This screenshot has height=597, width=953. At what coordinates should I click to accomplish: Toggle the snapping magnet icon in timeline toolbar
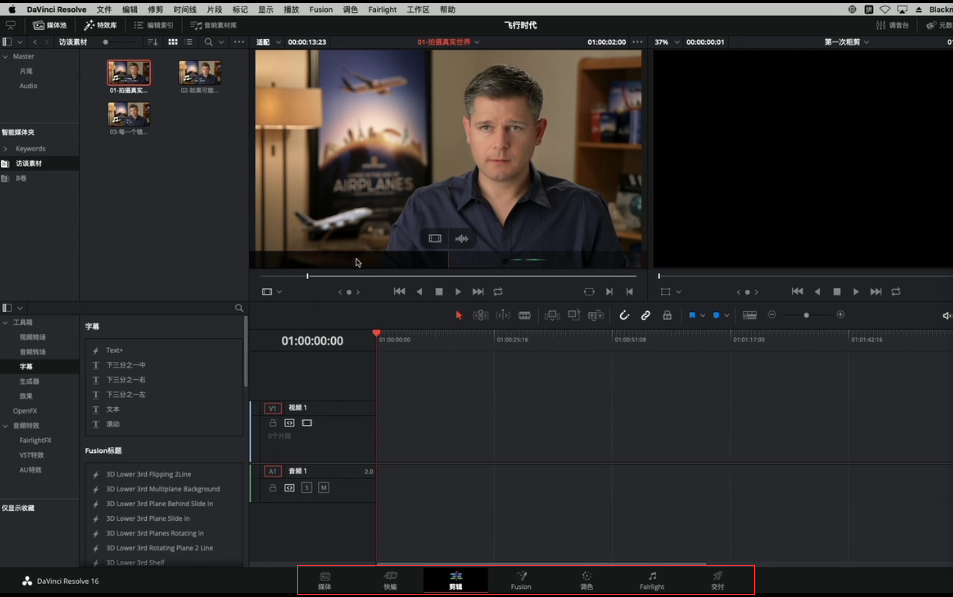pyautogui.click(x=624, y=315)
